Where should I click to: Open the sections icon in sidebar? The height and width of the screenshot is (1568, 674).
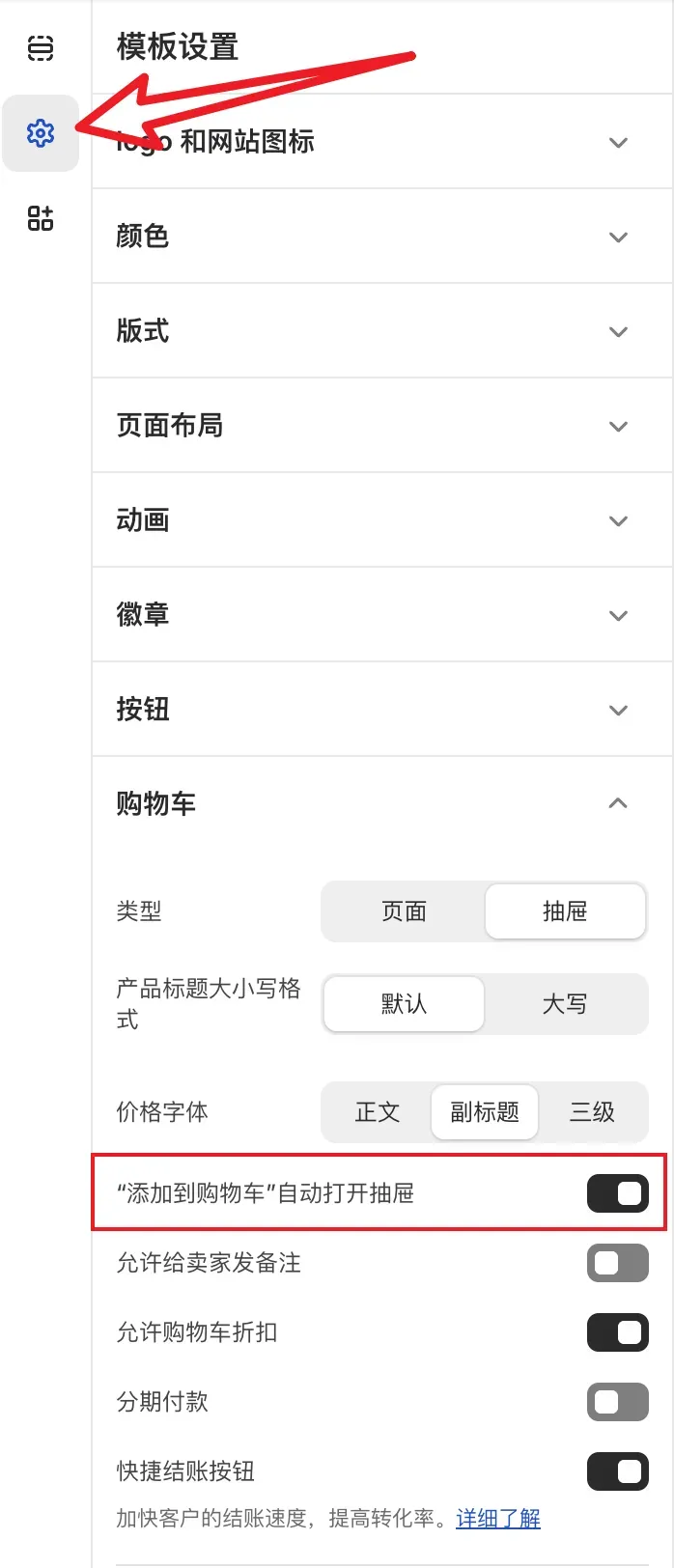point(41,47)
